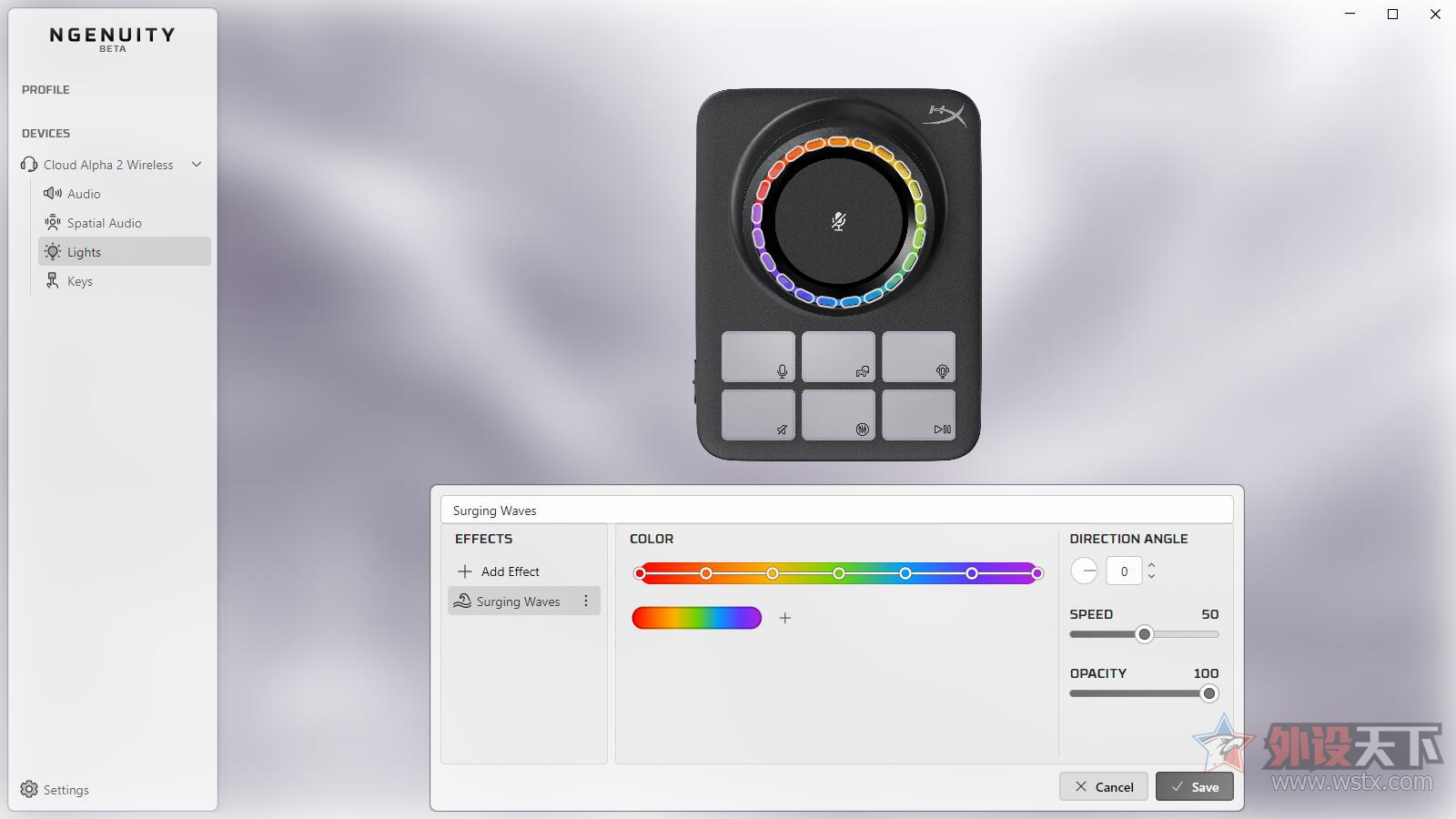Click the direction angle dial

pos(1085,571)
